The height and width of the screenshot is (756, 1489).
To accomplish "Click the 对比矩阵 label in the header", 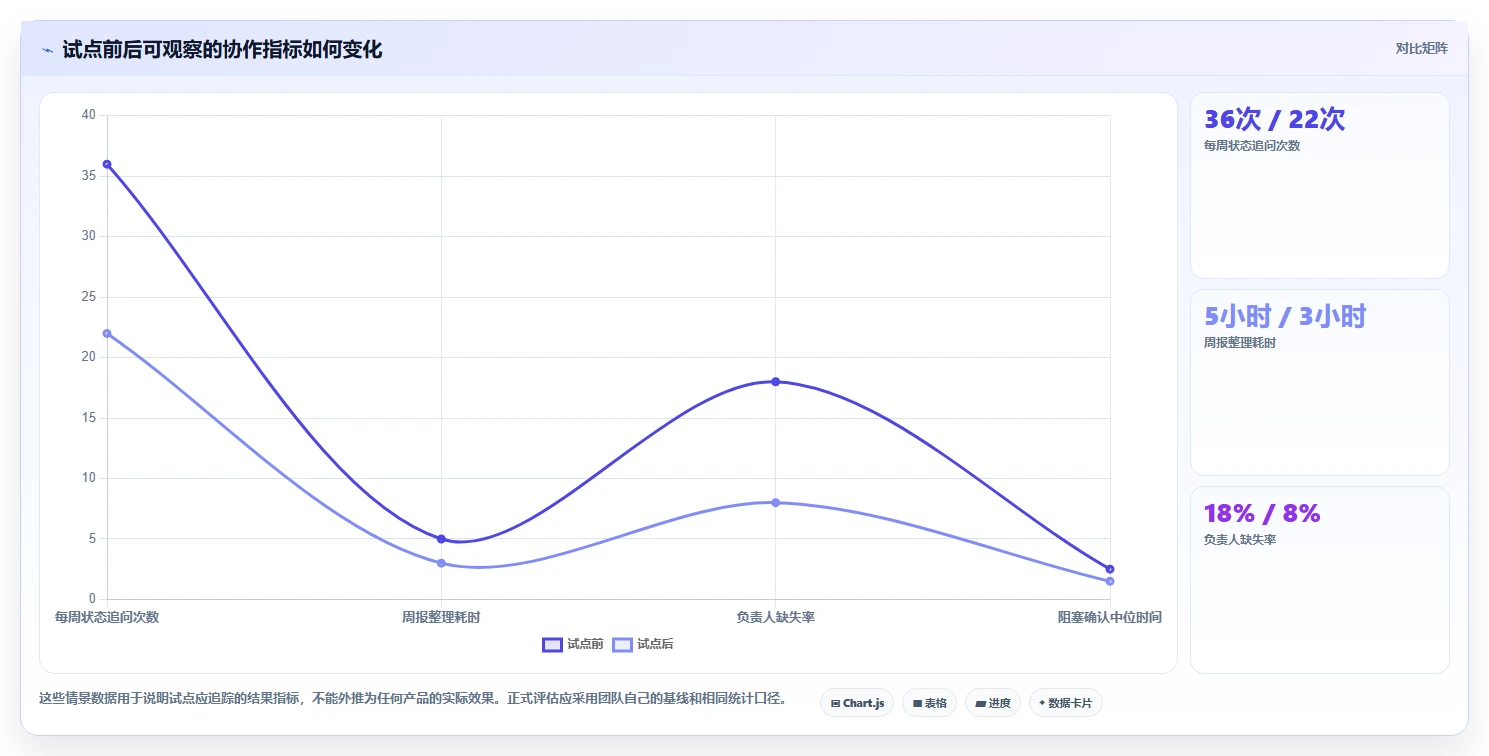I will [1421, 48].
